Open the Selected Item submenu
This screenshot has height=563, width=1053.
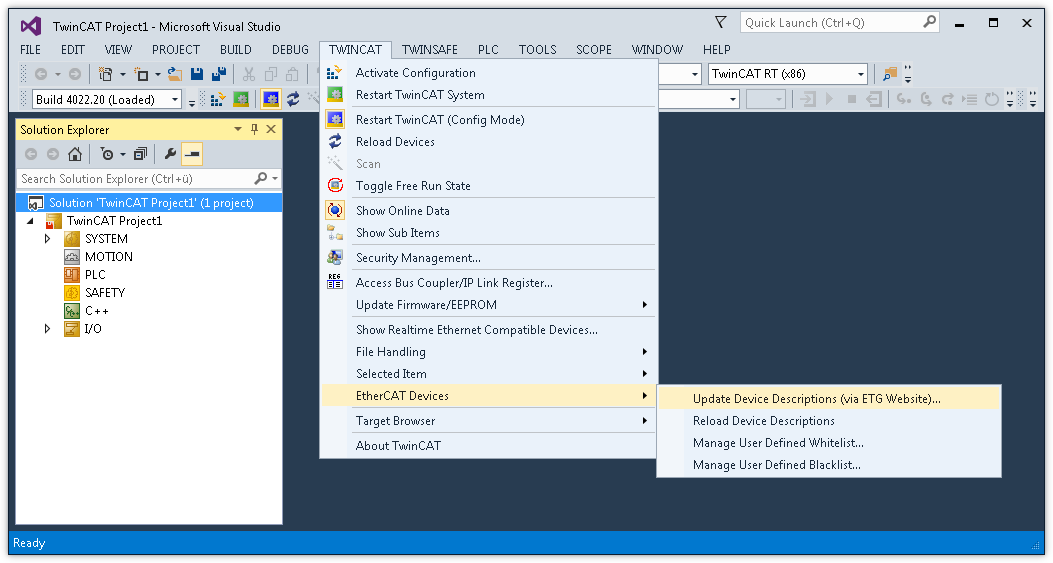(x=488, y=374)
